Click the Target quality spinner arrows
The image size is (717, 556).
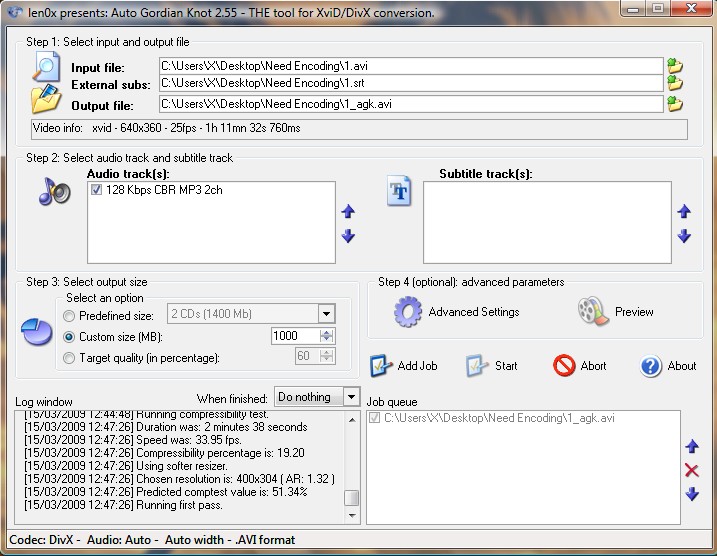tap(326, 356)
